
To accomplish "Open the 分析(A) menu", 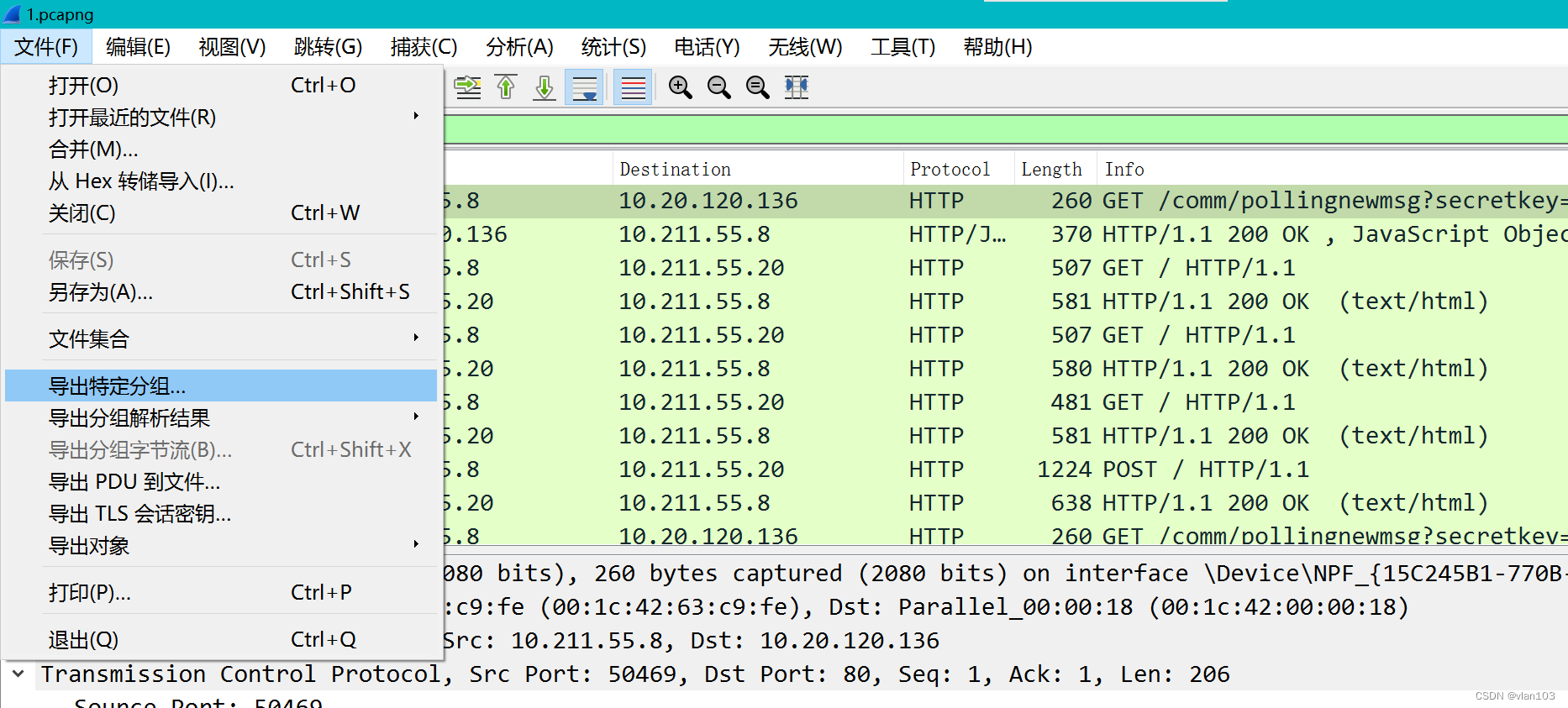I will point(520,47).
